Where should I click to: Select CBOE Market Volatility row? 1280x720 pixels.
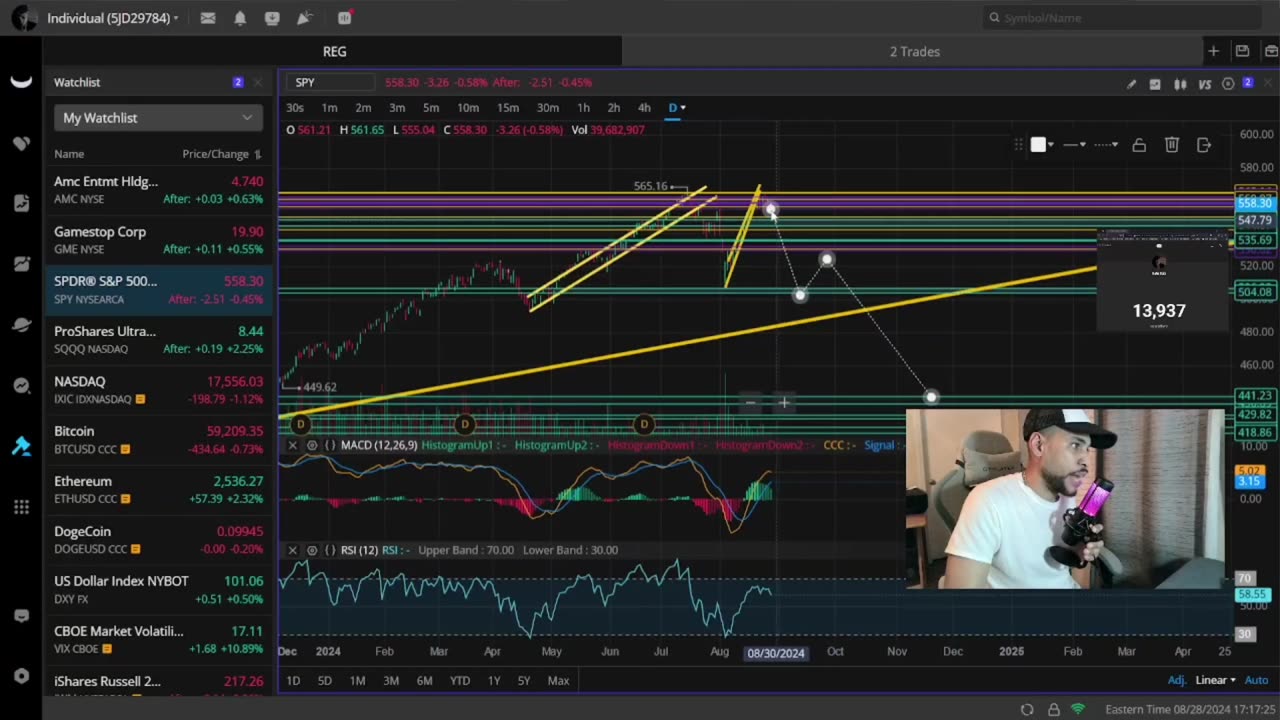tap(158, 640)
